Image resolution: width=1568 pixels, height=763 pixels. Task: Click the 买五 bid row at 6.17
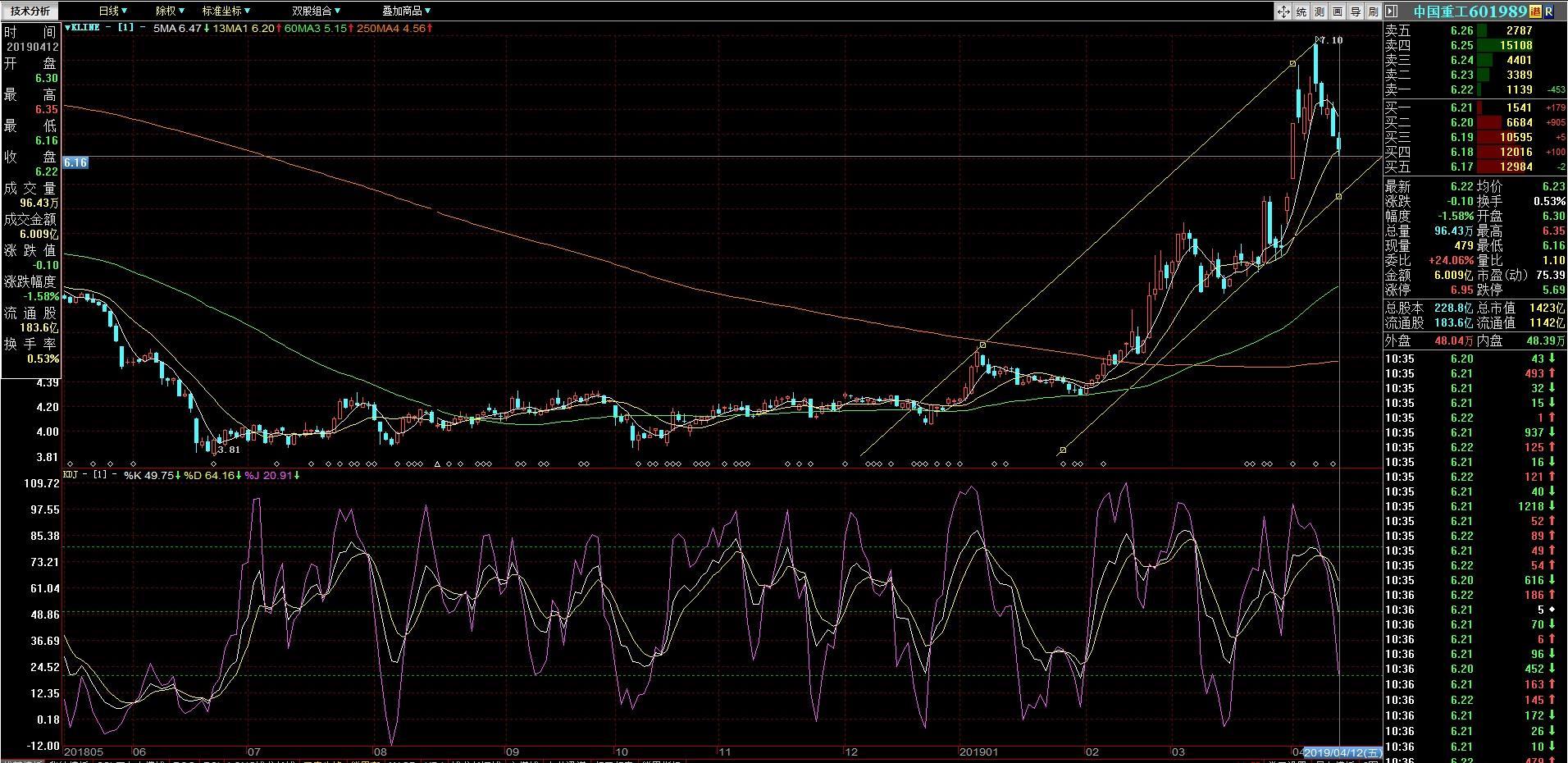point(1475,167)
